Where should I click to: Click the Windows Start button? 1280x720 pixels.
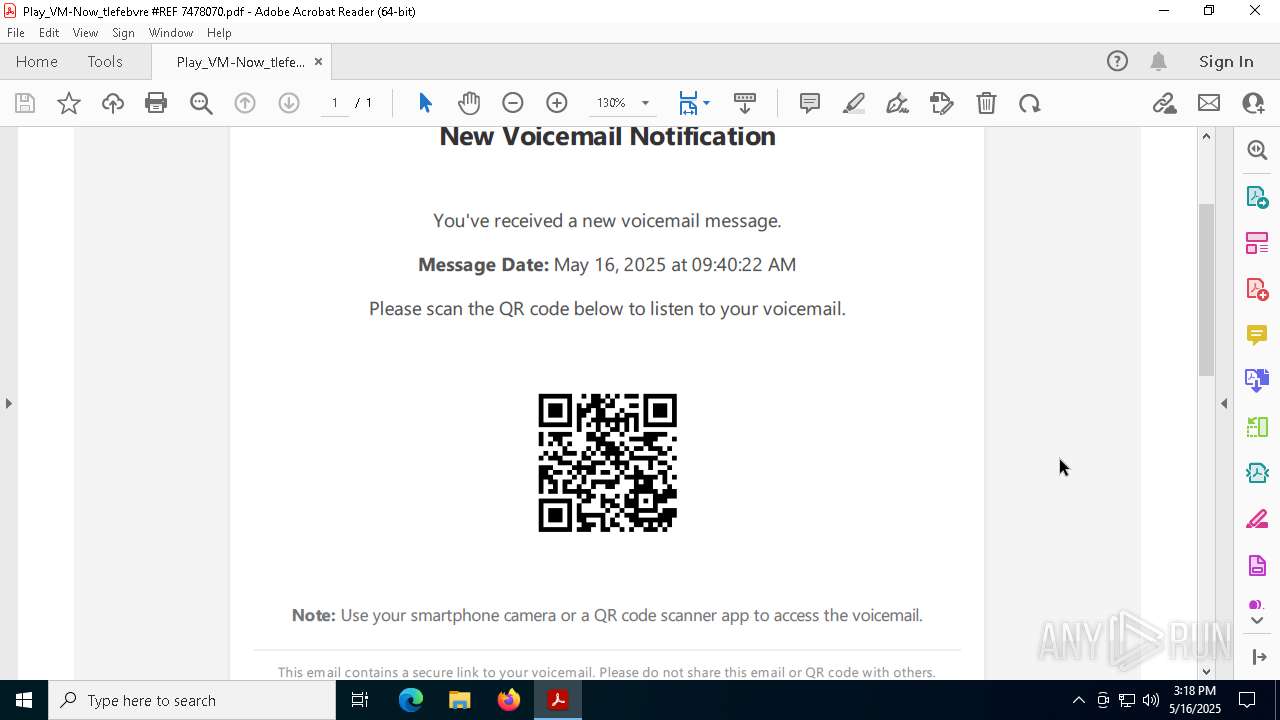24,700
